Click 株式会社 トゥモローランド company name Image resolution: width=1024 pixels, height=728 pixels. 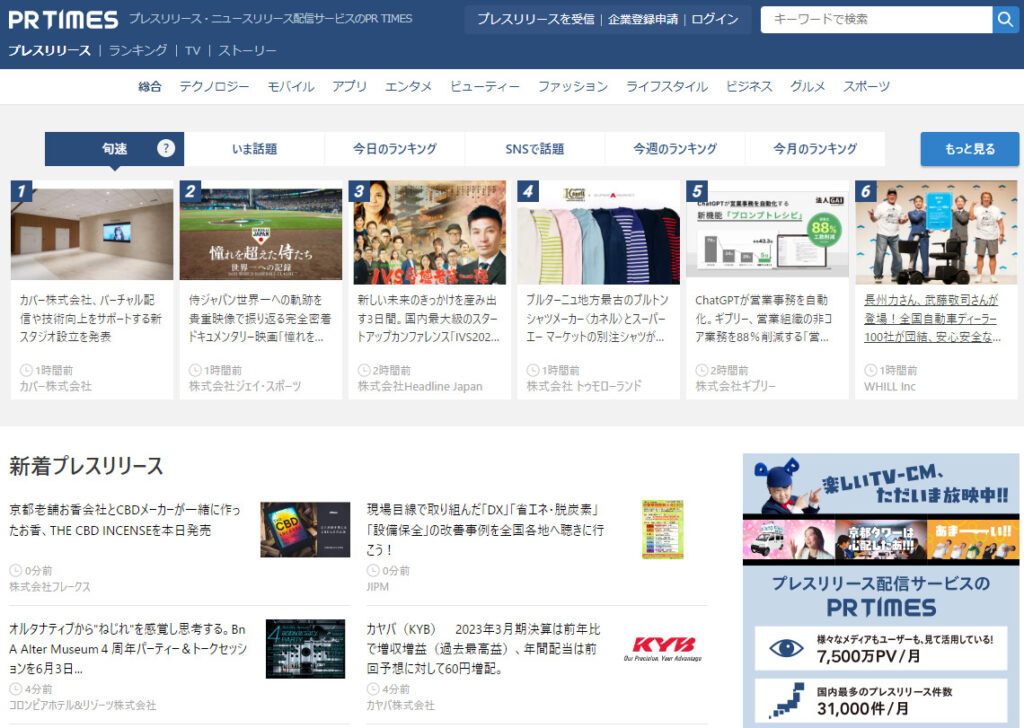(584, 387)
